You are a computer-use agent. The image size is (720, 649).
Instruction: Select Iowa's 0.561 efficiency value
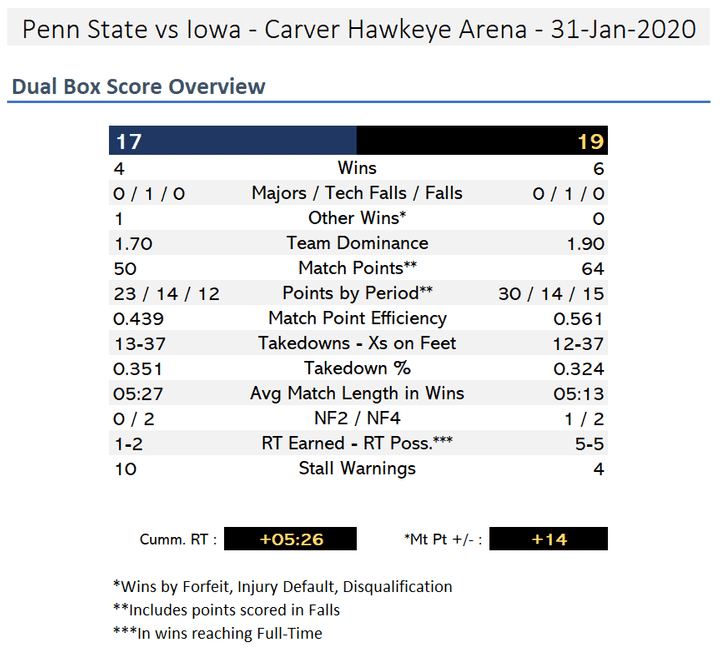(x=578, y=319)
